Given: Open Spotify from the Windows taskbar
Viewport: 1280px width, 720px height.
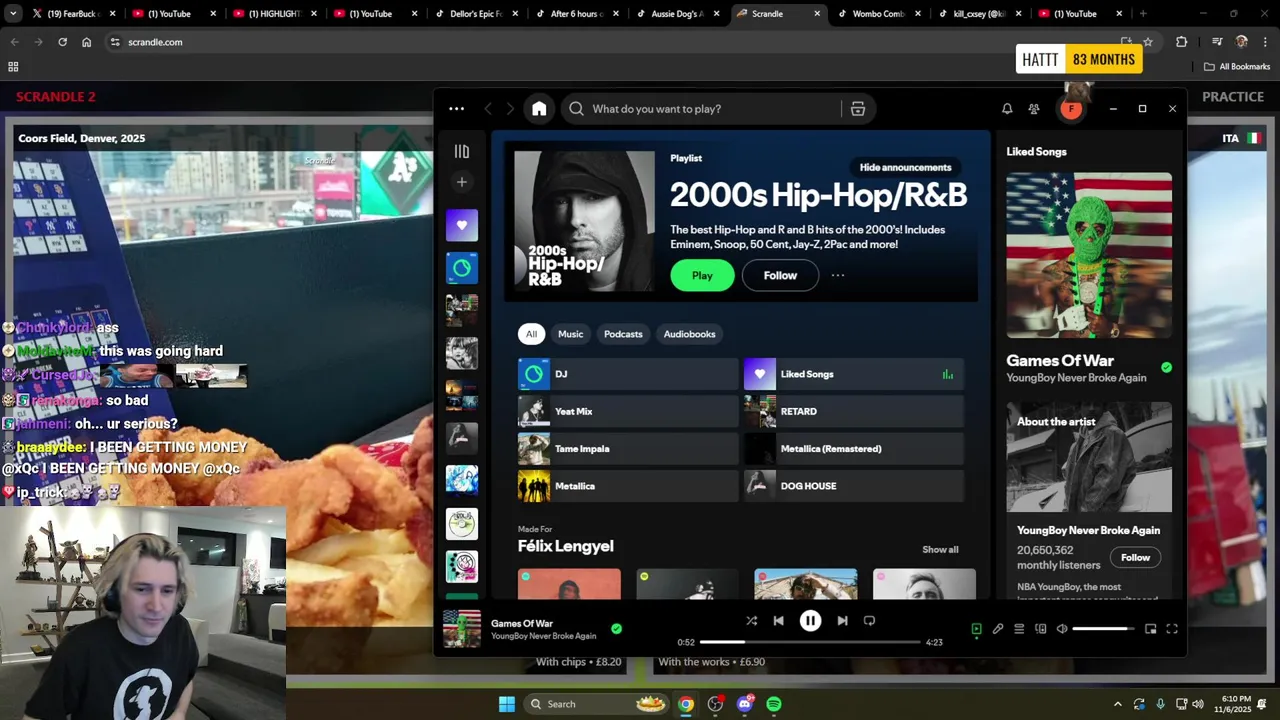Looking at the screenshot, I should coord(774,704).
